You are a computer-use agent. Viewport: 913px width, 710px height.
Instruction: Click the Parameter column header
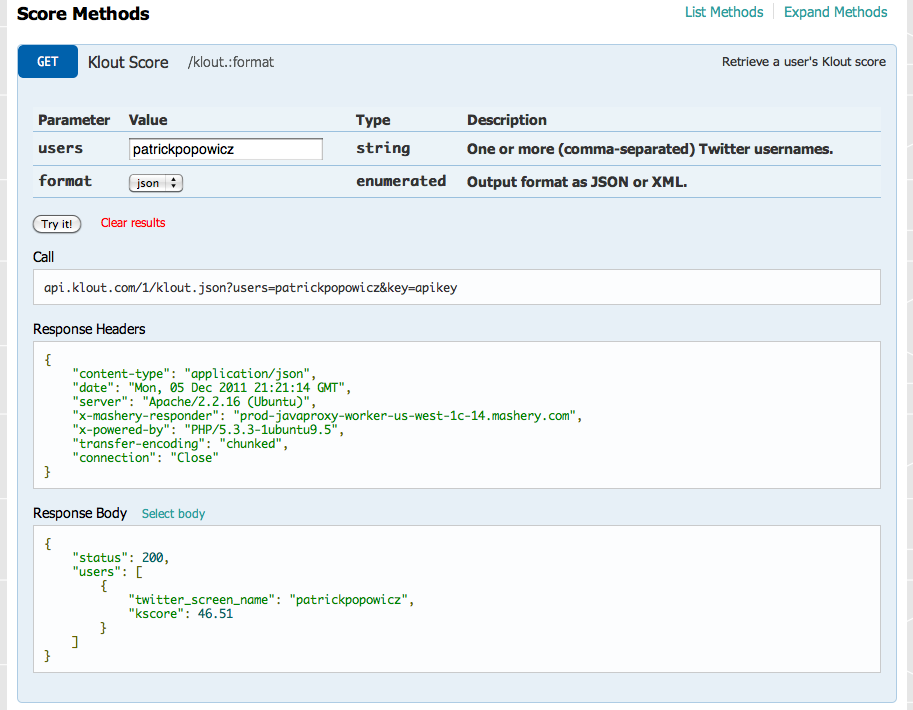(x=74, y=120)
